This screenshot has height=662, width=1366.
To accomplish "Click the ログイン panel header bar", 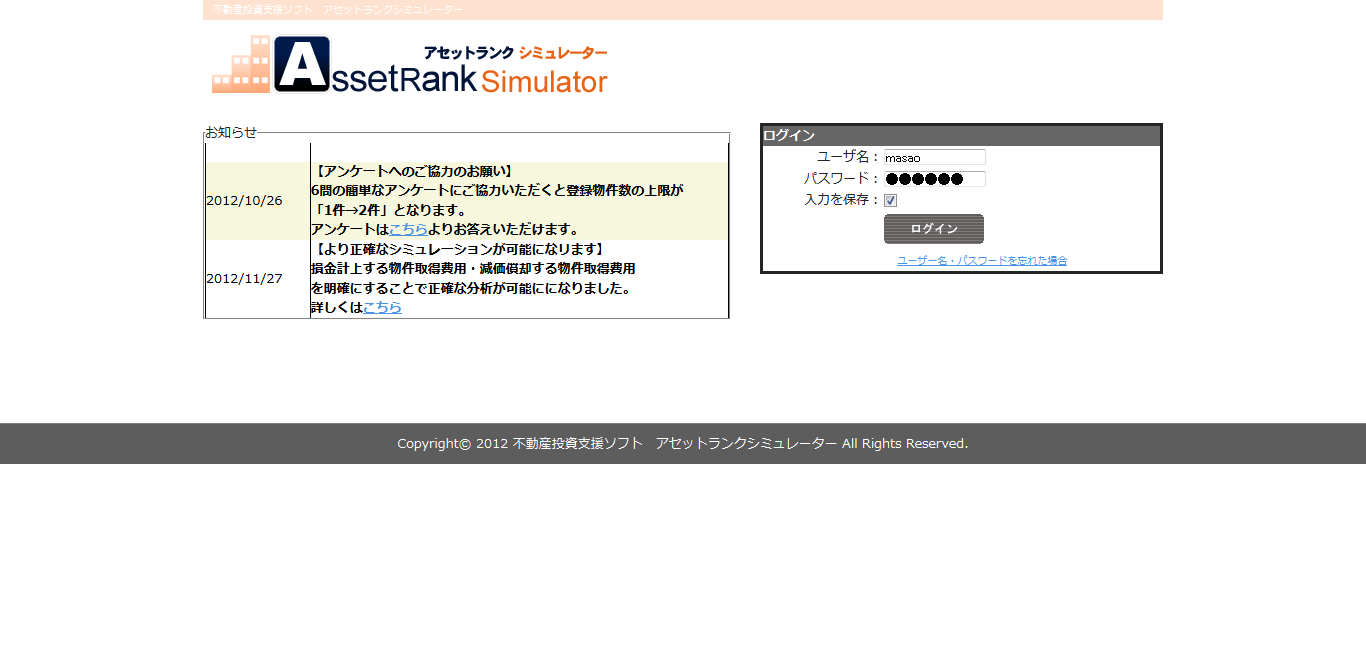I will tap(960, 136).
